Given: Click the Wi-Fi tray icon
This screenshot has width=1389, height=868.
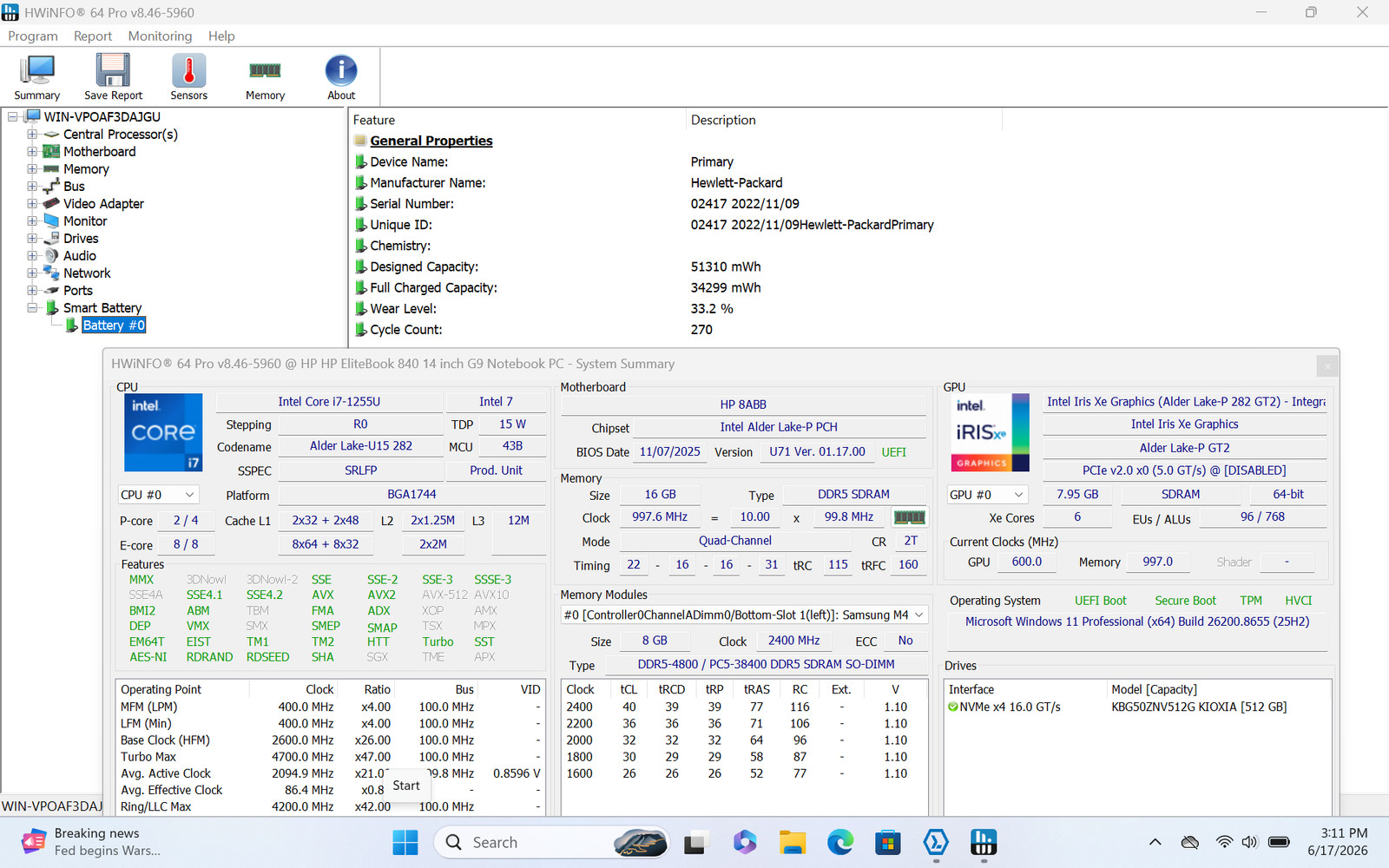Looking at the screenshot, I should click(1224, 842).
